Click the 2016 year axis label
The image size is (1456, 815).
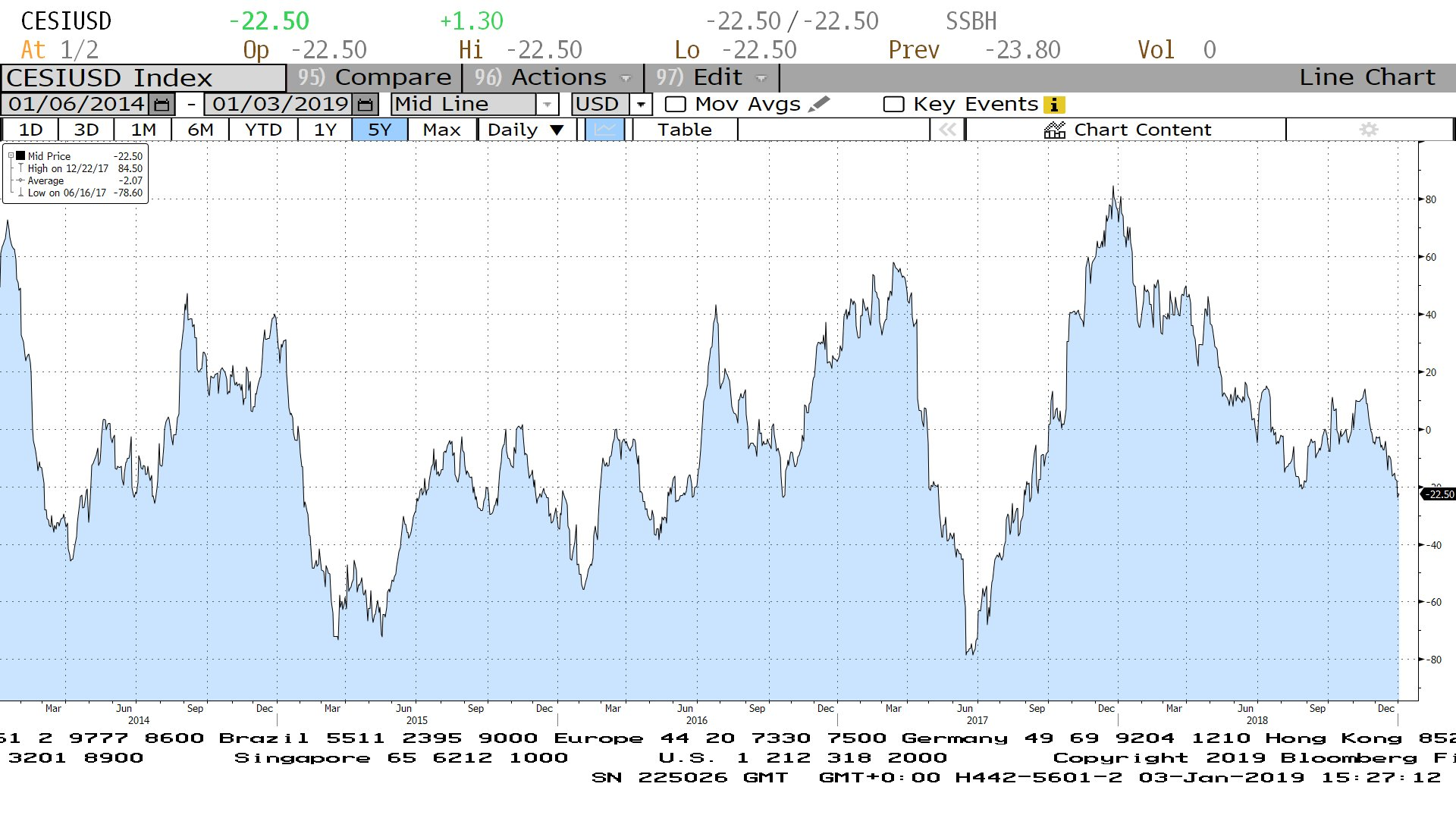696,720
